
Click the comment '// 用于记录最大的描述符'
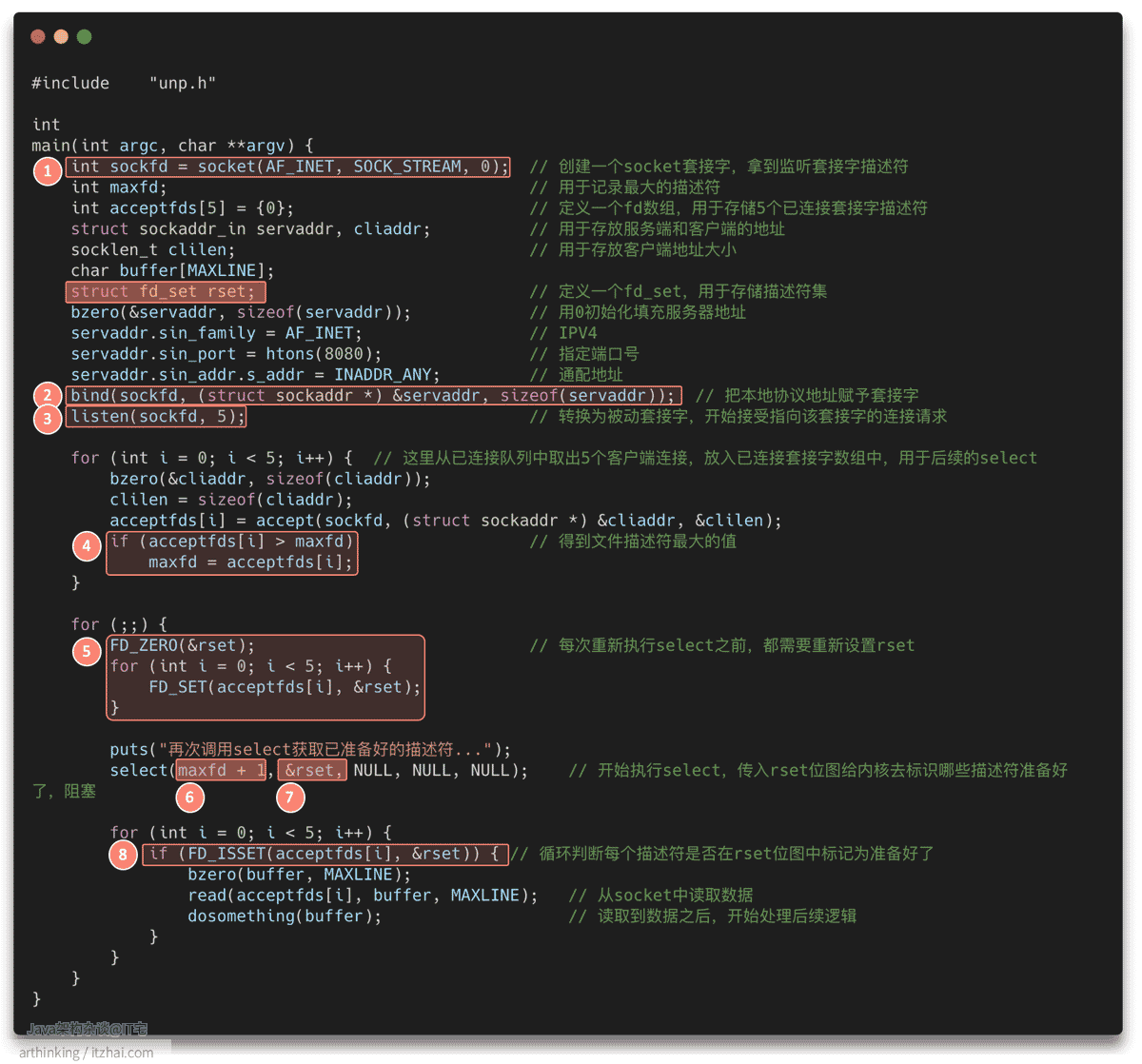(624, 187)
